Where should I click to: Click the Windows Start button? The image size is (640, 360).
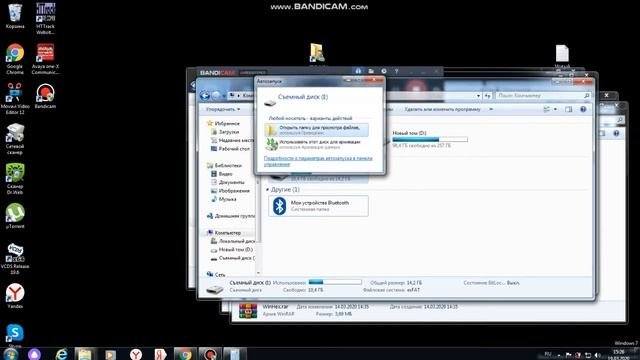click(10, 354)
